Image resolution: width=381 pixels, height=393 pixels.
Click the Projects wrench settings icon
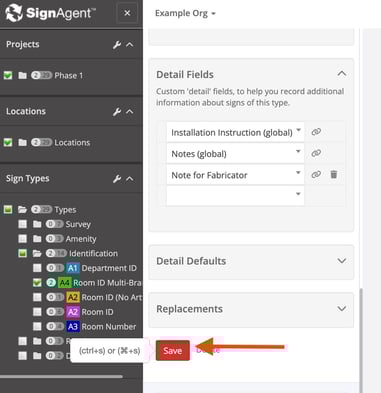(117, 45)
